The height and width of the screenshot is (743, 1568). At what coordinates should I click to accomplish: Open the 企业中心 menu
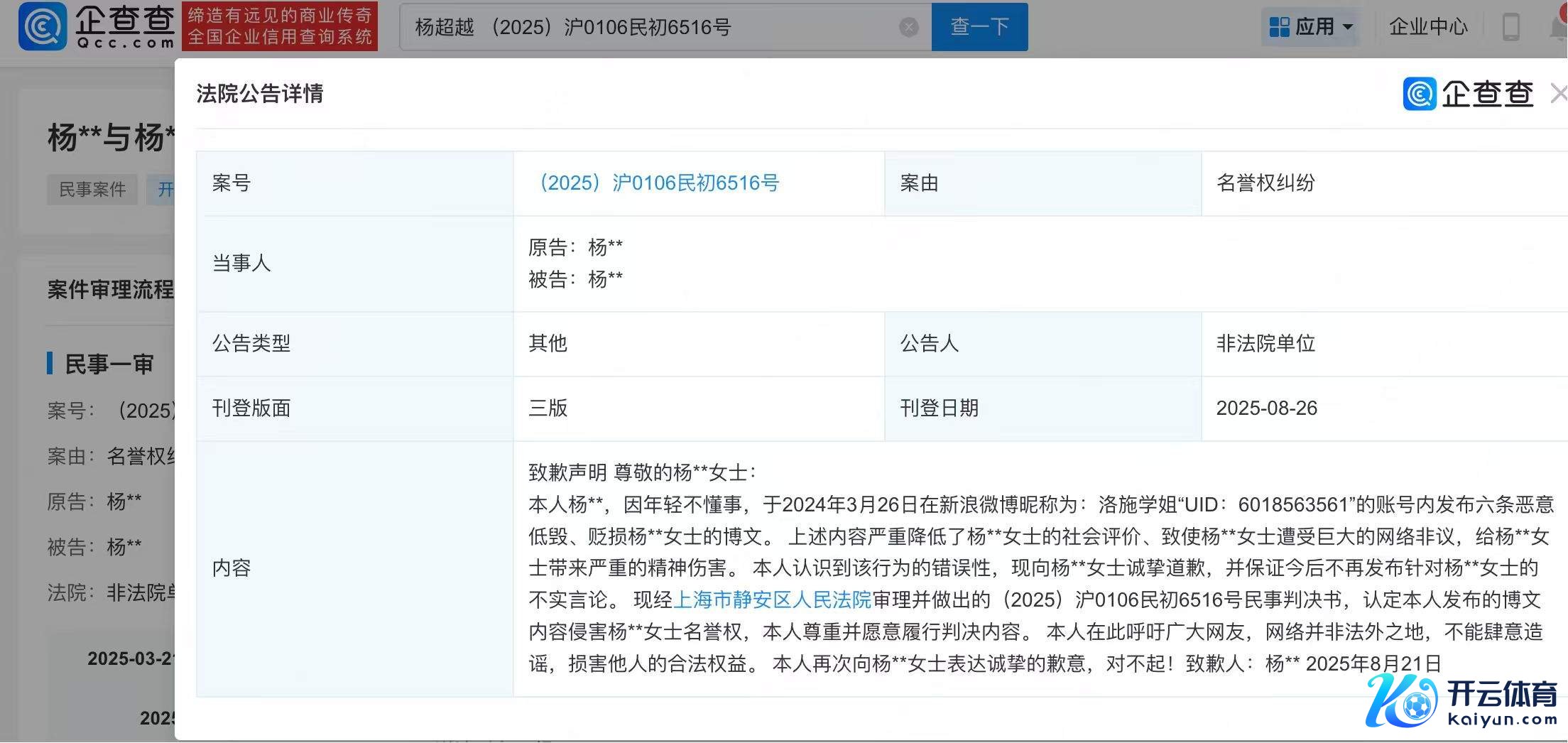[x=1427, y=27]
